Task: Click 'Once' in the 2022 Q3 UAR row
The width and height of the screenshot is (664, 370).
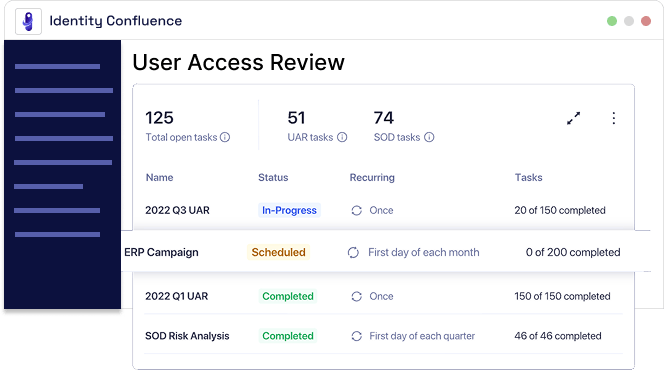Action: tap(381, 210)
